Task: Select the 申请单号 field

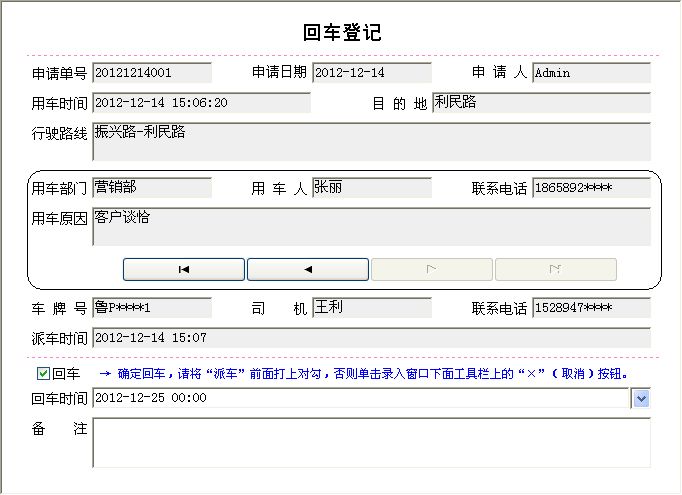Action: (152, 73)
